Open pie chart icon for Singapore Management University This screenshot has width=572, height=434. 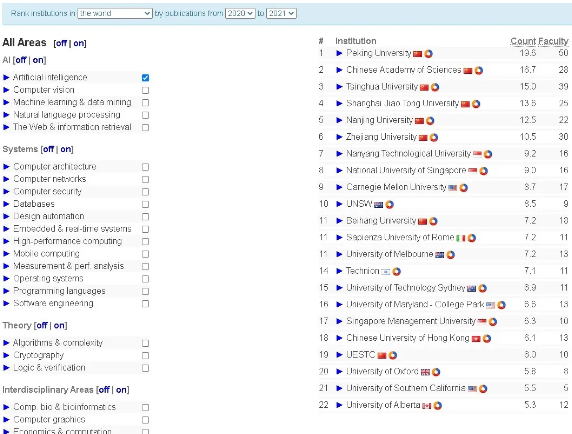[x=493, y=322]
